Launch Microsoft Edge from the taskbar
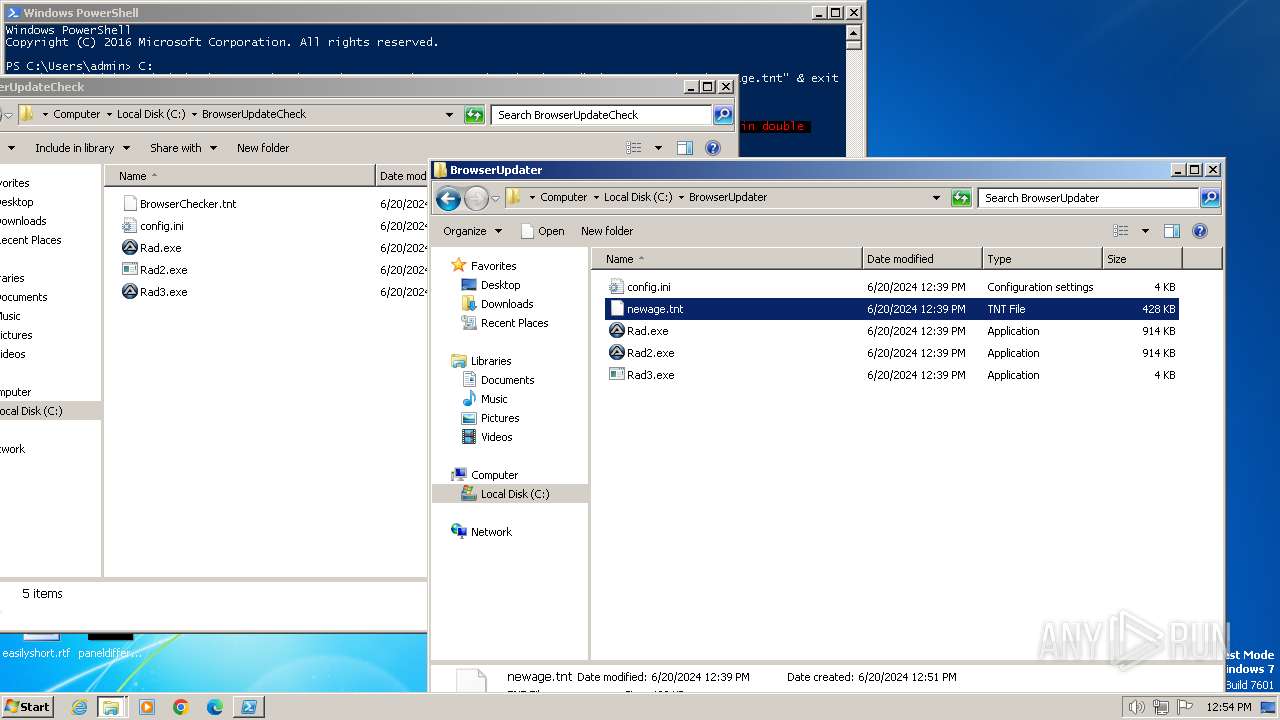This screenshot has height=720, width=1280. [215, 707]
